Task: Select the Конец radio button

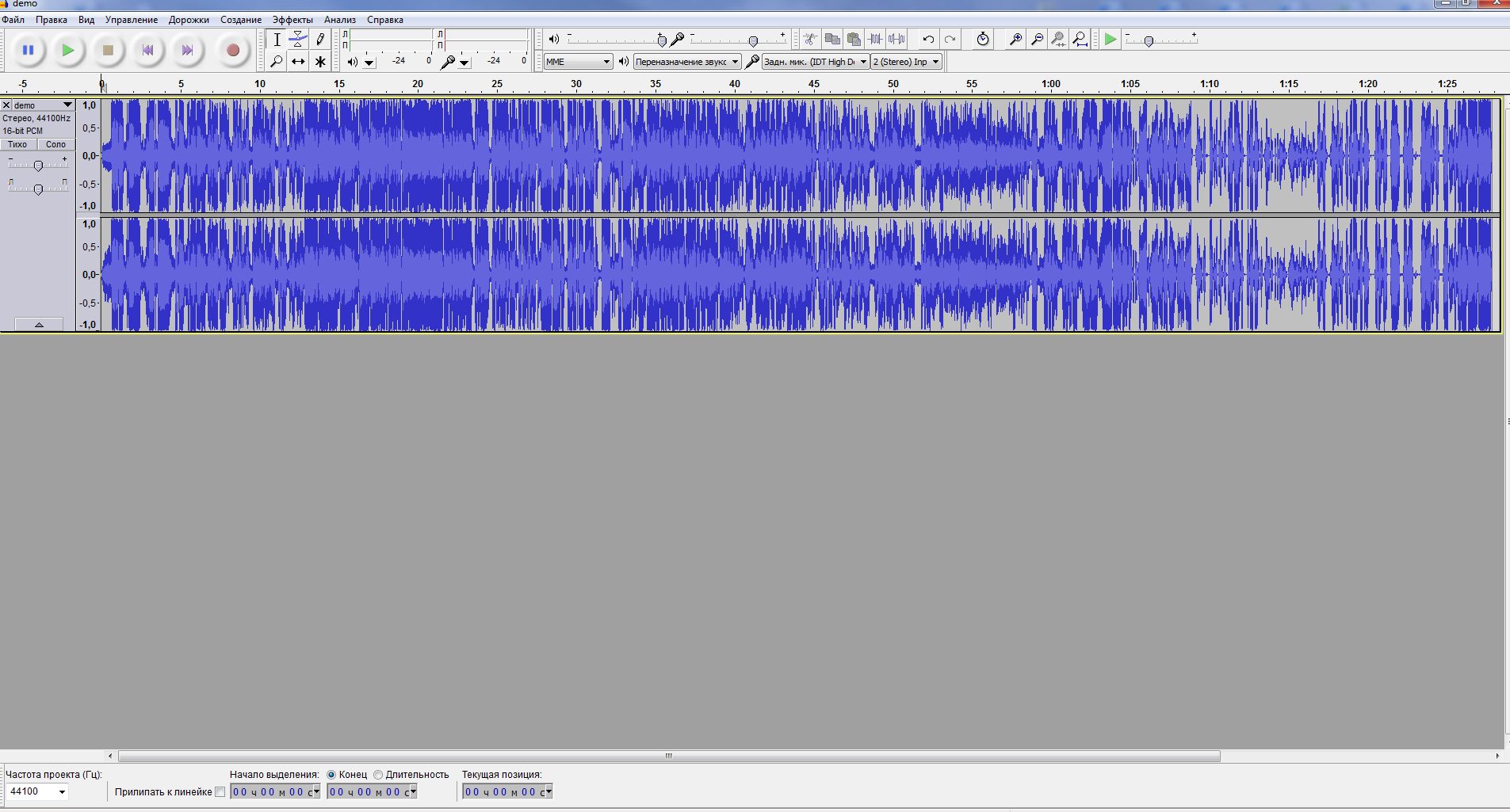Action: [x=331, y=775]
